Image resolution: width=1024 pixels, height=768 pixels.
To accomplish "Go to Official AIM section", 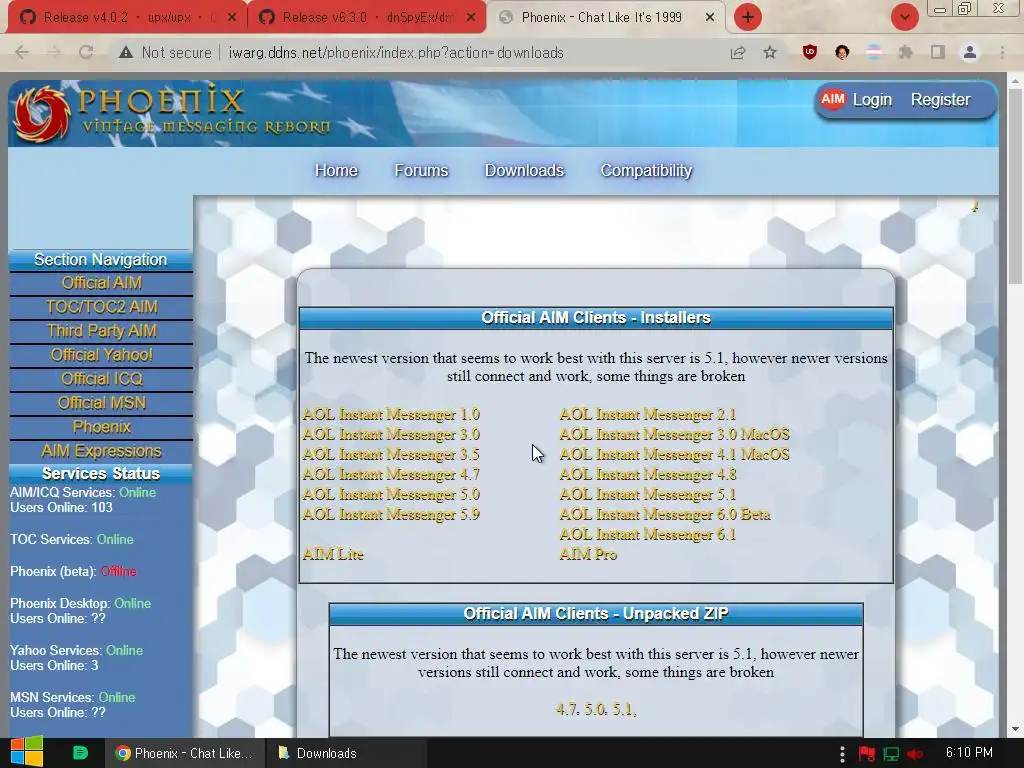I will point(101,283).
